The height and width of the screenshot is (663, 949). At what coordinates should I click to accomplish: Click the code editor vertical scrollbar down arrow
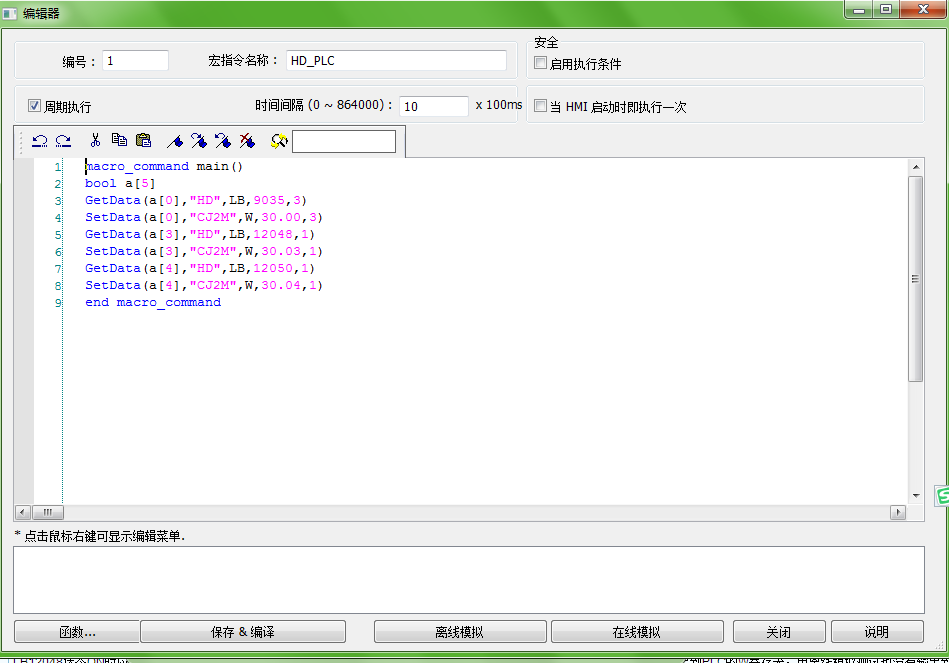point(915,495)
